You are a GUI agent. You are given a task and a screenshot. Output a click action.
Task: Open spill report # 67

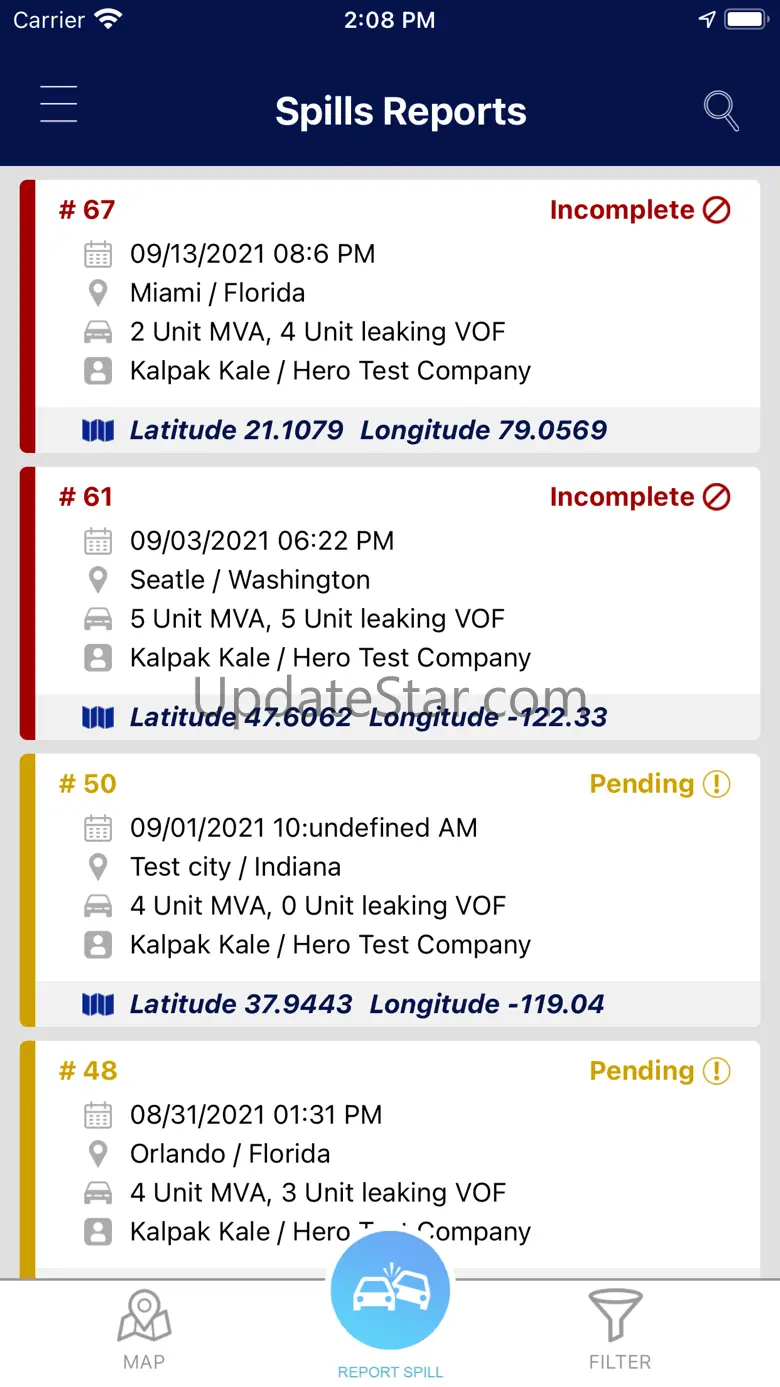[87, 210]
